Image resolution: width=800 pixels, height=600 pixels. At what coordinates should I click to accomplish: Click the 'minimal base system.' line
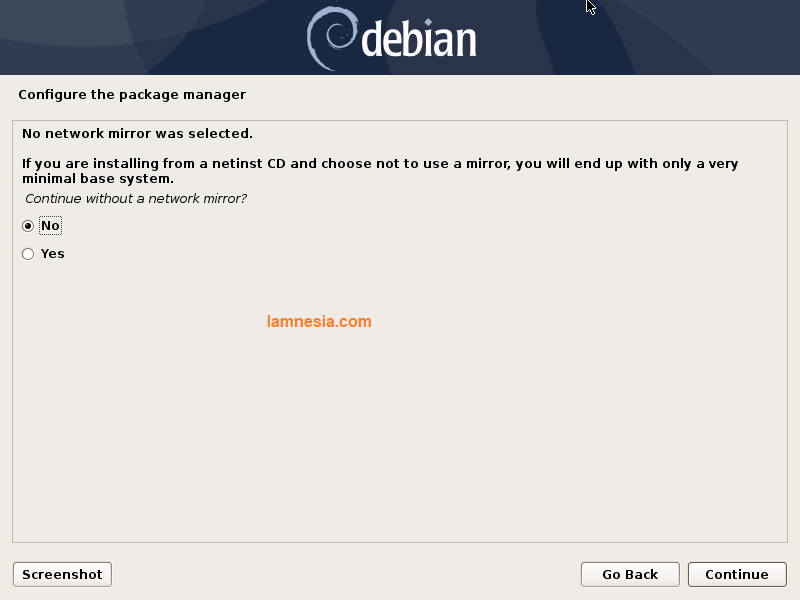pos(98,179)
